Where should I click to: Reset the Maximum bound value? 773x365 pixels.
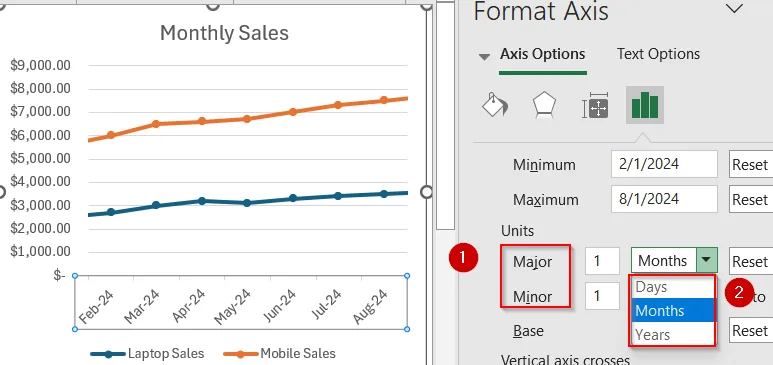[x=751, y=199]
